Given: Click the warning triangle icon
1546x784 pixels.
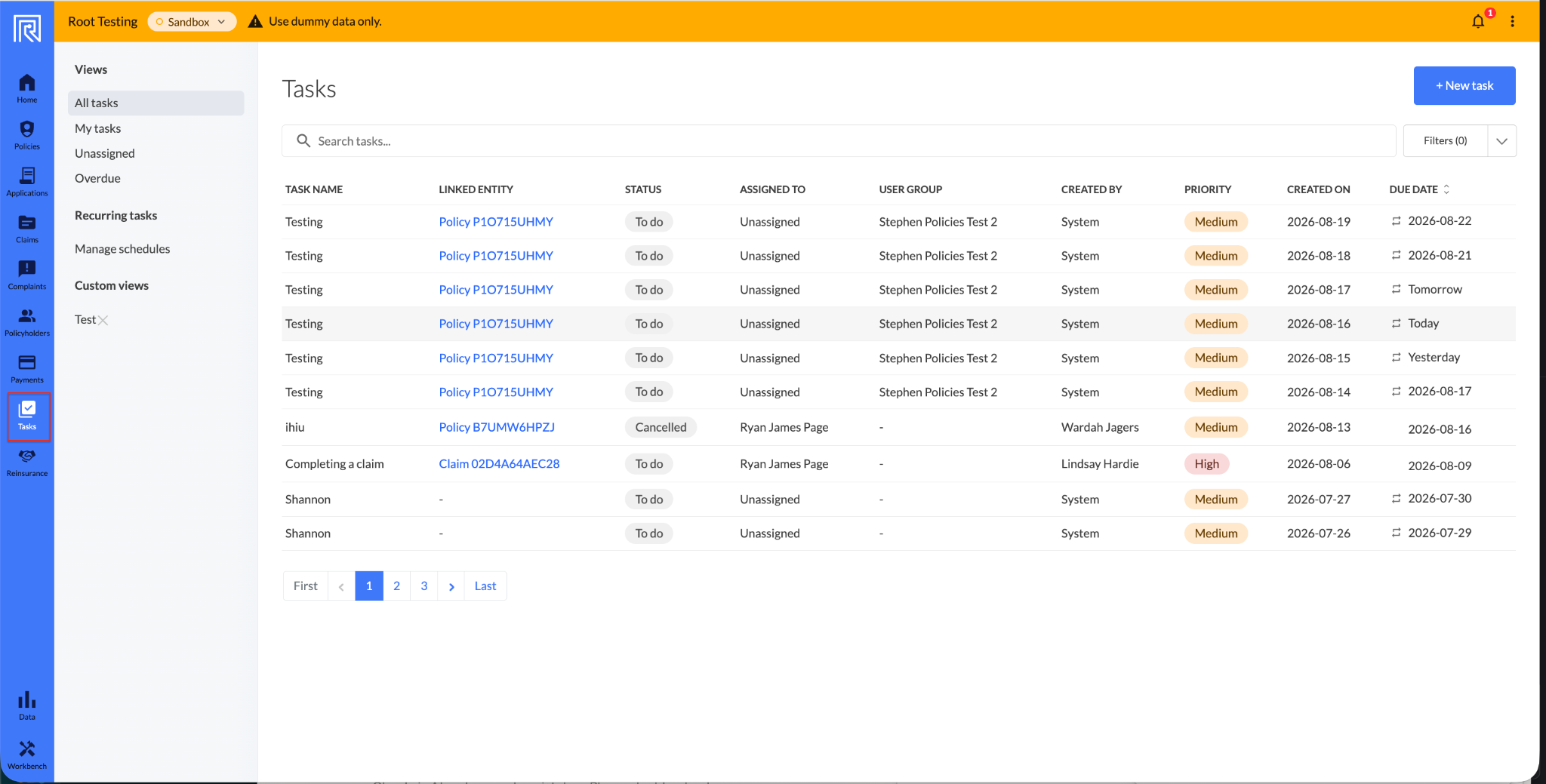Looking at the screenshot, I should coord(255,21).
